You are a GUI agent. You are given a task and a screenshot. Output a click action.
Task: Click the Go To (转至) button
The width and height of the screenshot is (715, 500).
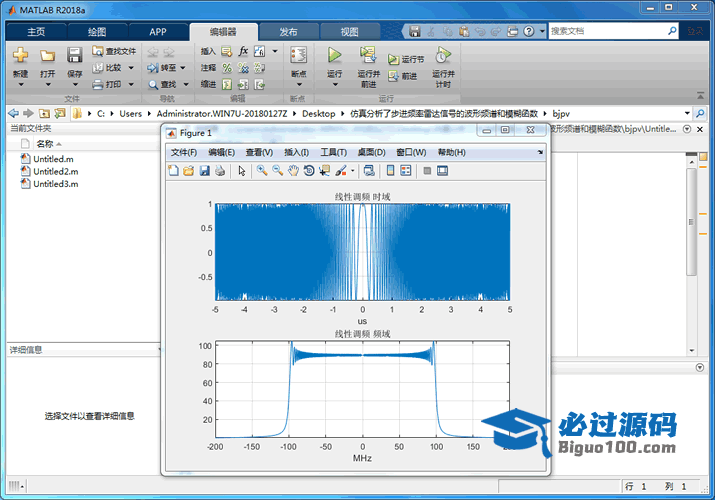pyautogui.click(x=162, y=68)
